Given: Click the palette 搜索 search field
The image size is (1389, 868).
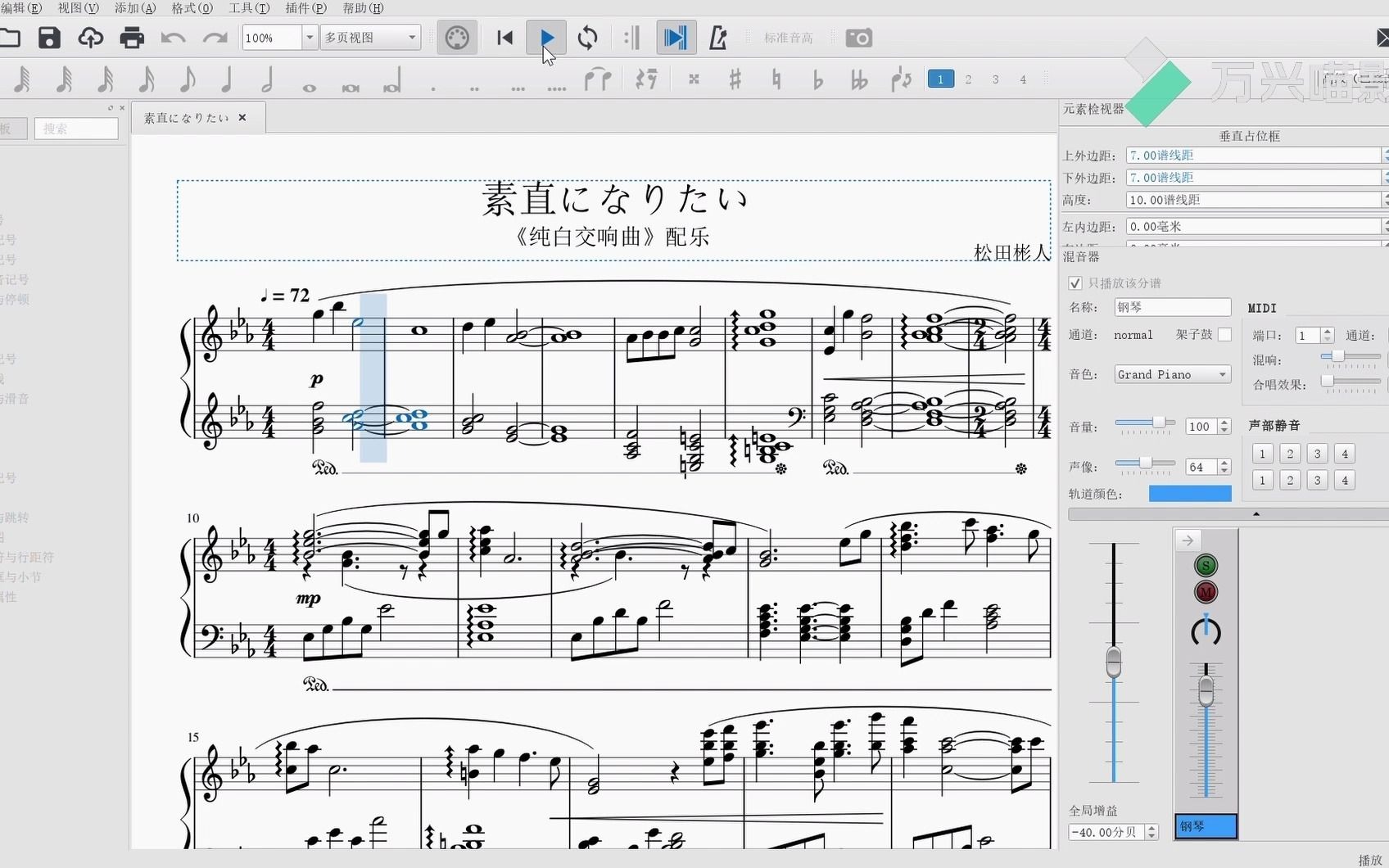Looking at the screenshot, I should 76,129.
